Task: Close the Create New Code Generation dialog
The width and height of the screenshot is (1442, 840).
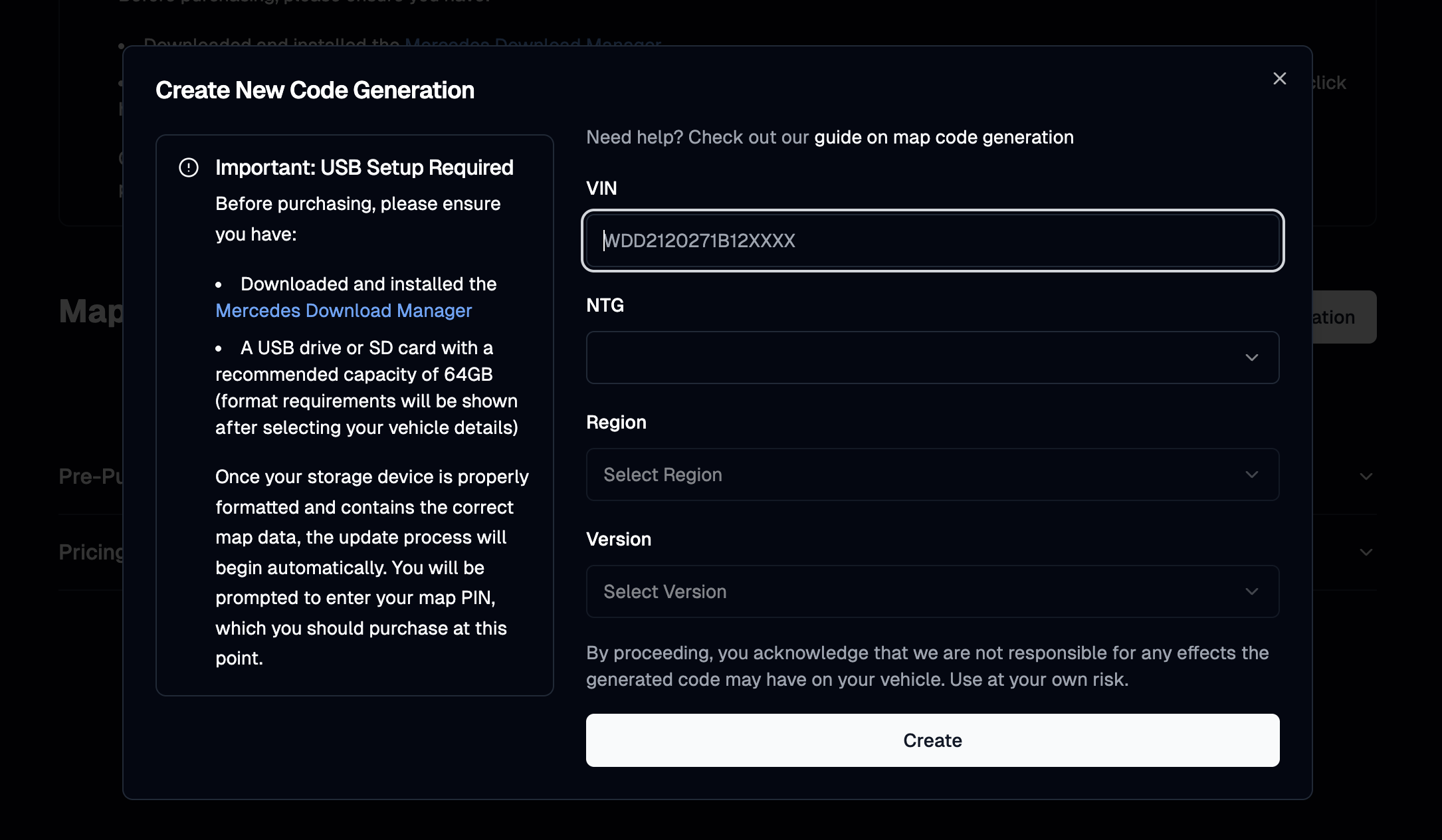Action: coord(1279,78)
